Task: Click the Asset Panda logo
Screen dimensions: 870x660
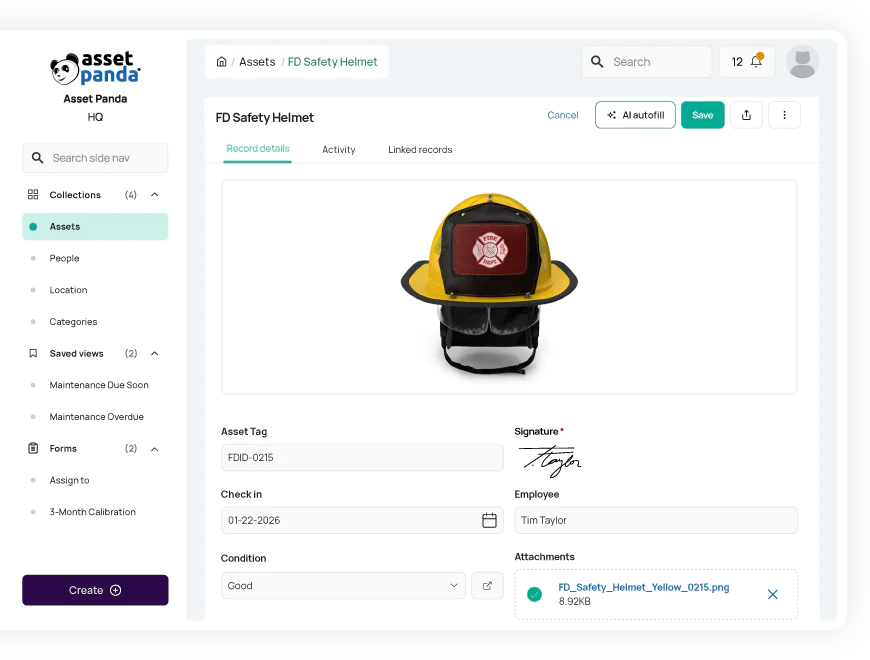Action: tap(95, 69)
